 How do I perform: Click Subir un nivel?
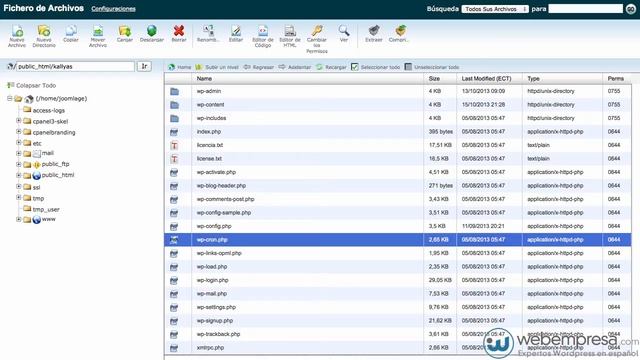(x=217, y=67)
